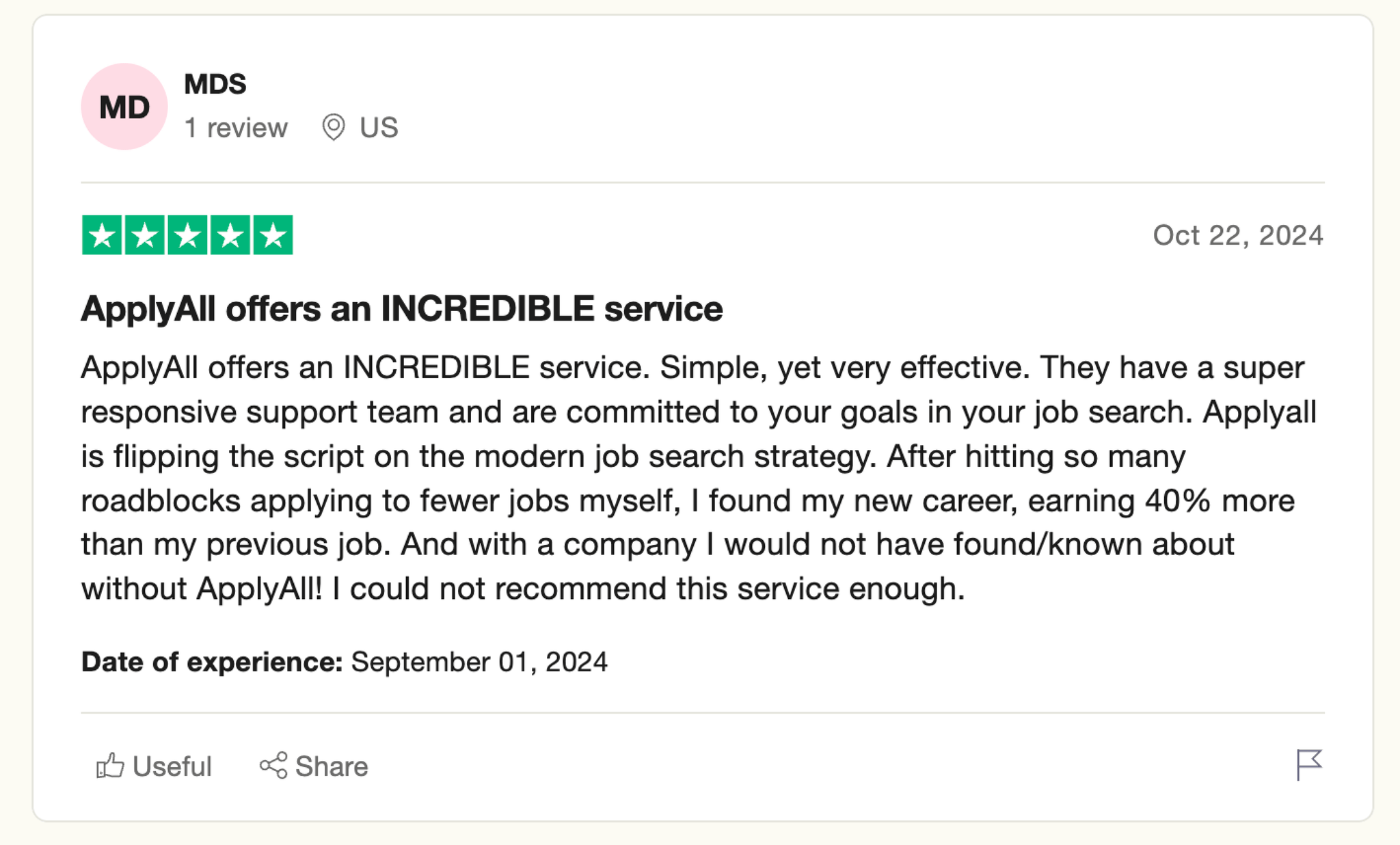Click the location pin icon
1400x845 pixels.
click(334, 128)
